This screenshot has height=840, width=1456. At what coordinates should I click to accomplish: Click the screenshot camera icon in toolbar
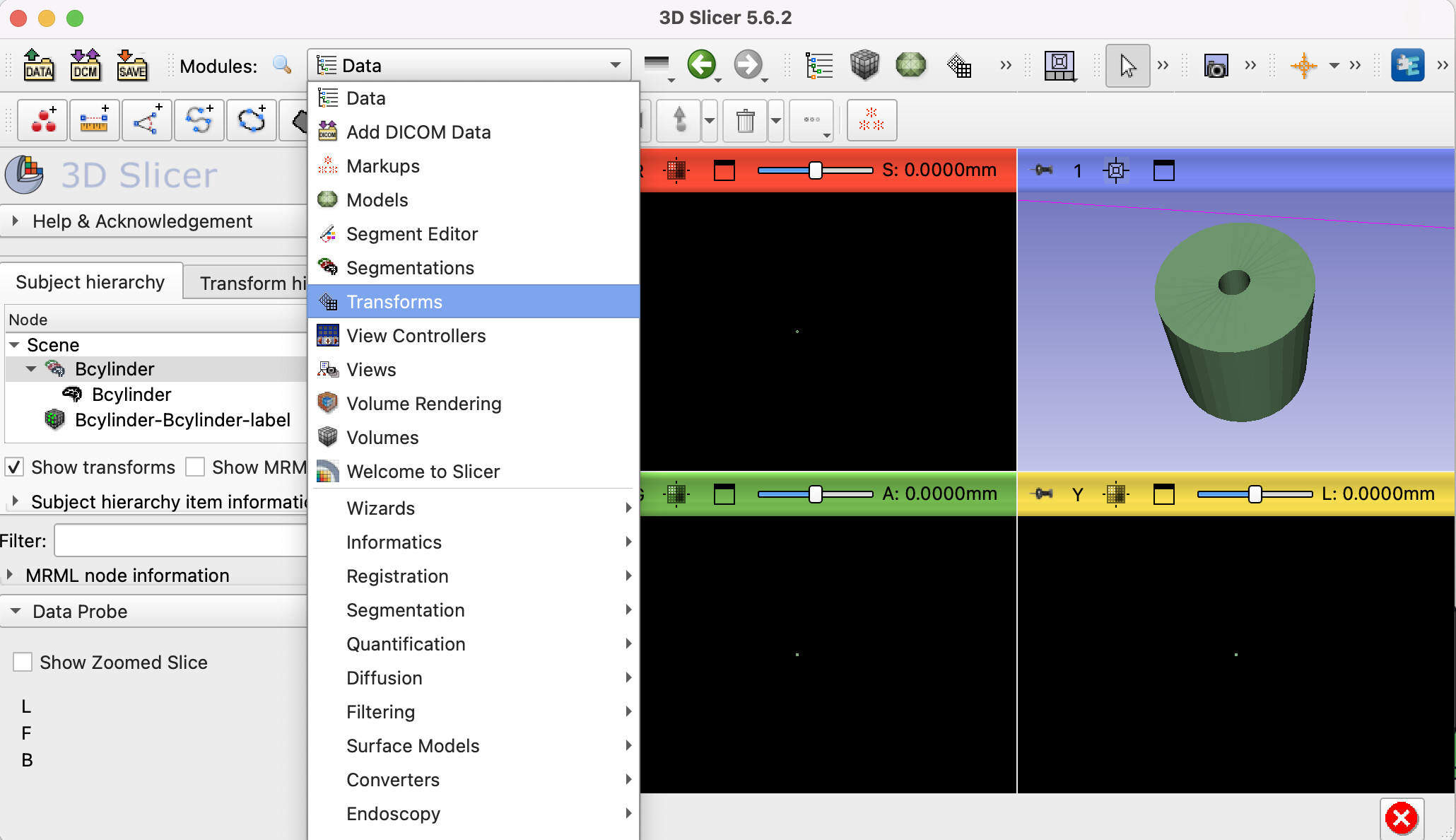click(x=1216, y=66)
